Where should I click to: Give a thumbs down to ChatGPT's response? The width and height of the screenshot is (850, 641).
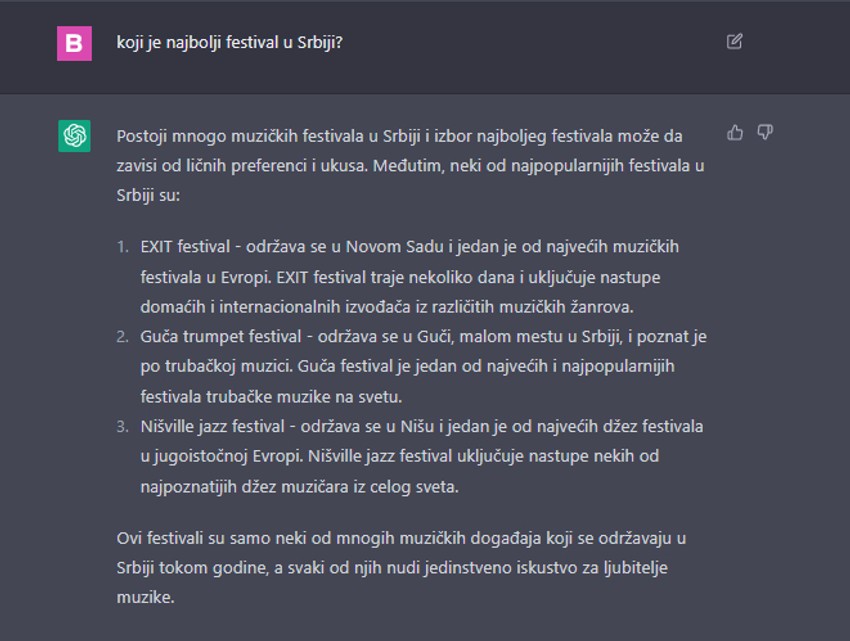coord(763,131)
